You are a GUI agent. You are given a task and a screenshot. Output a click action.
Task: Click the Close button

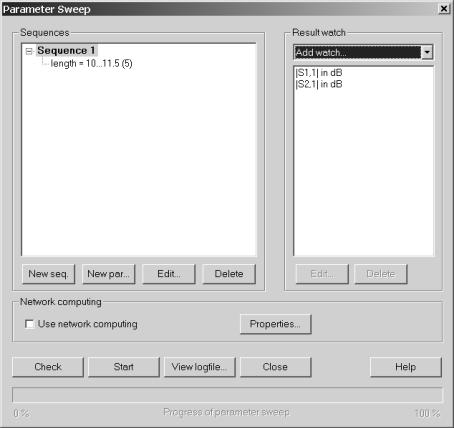point(275,367)
